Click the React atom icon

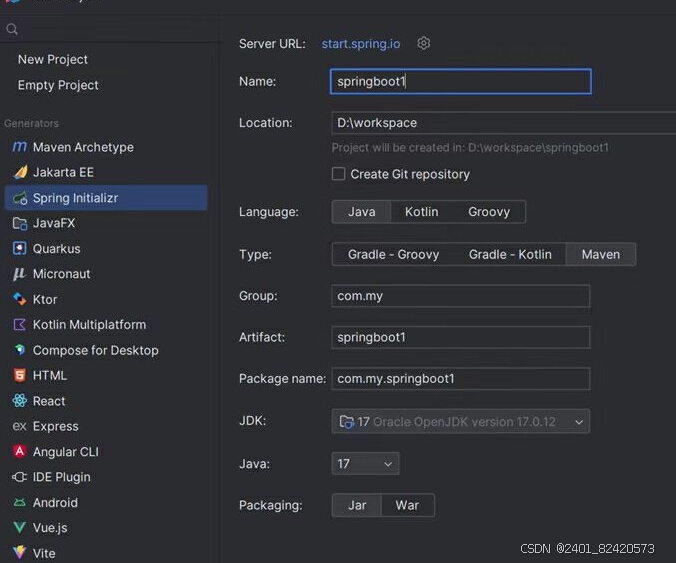[19, 401]
